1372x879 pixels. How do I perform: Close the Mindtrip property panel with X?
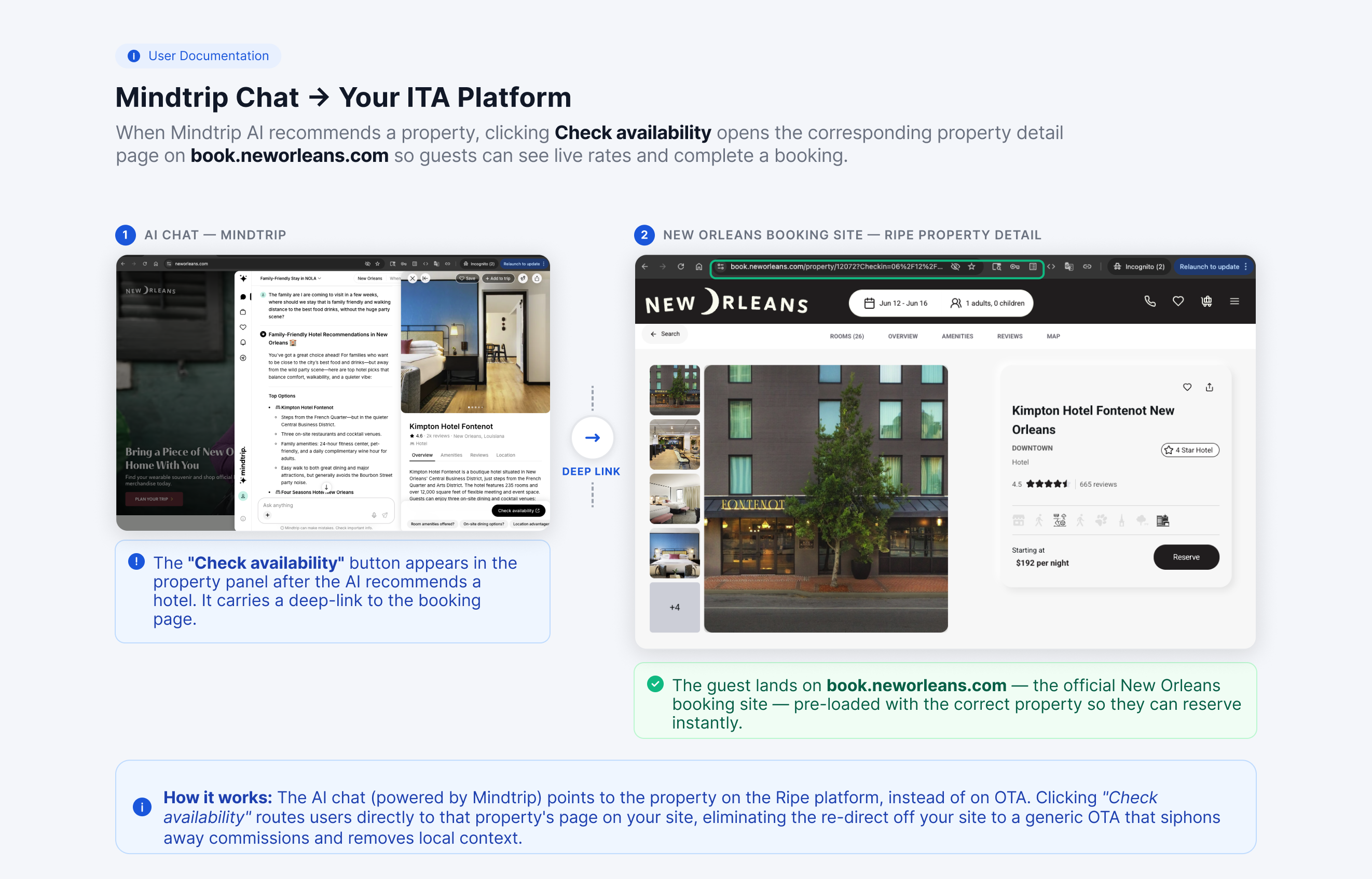[413, 279]
